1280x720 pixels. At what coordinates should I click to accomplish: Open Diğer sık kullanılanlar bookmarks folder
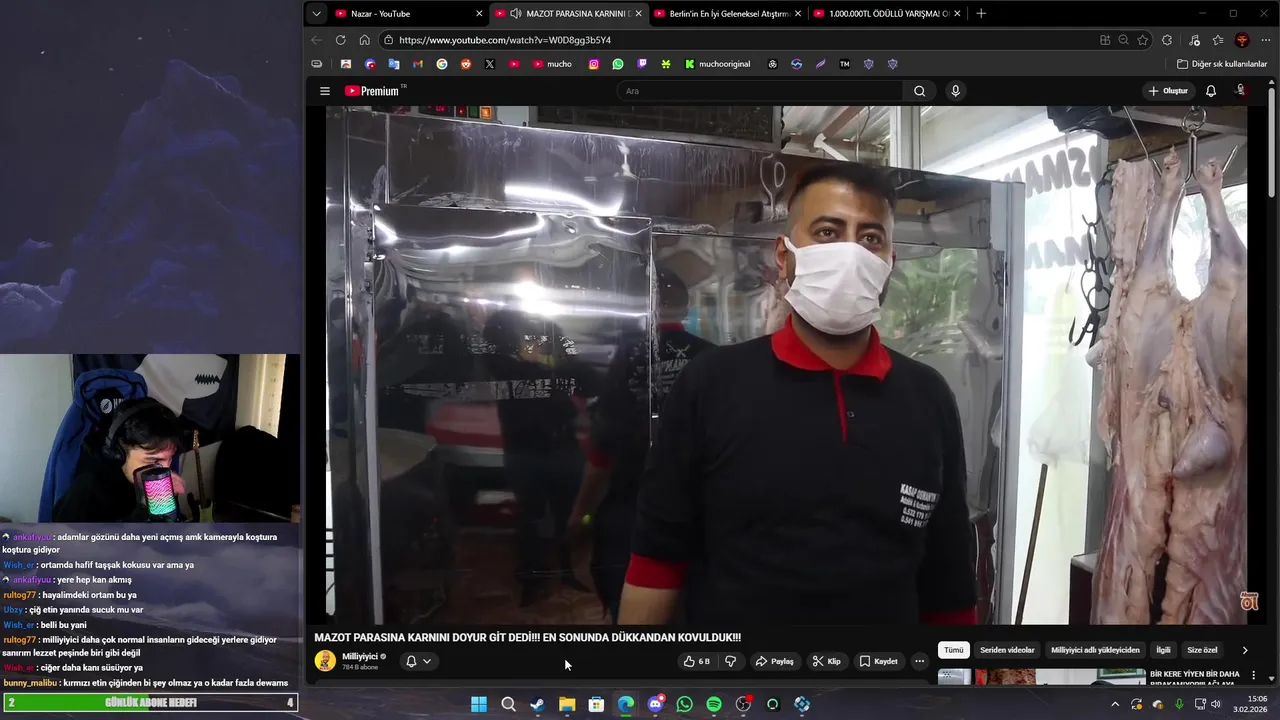[1221, 64]
